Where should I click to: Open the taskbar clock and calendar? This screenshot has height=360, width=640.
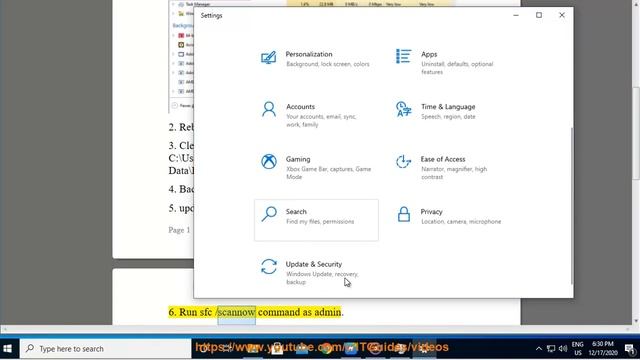pyautogui.click(x=603, y=349)
